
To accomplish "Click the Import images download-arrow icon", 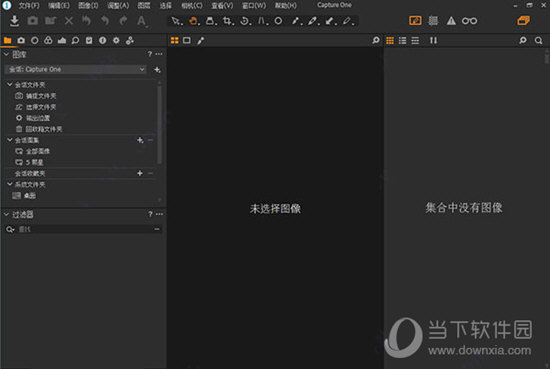I will [x=14, y=21].
